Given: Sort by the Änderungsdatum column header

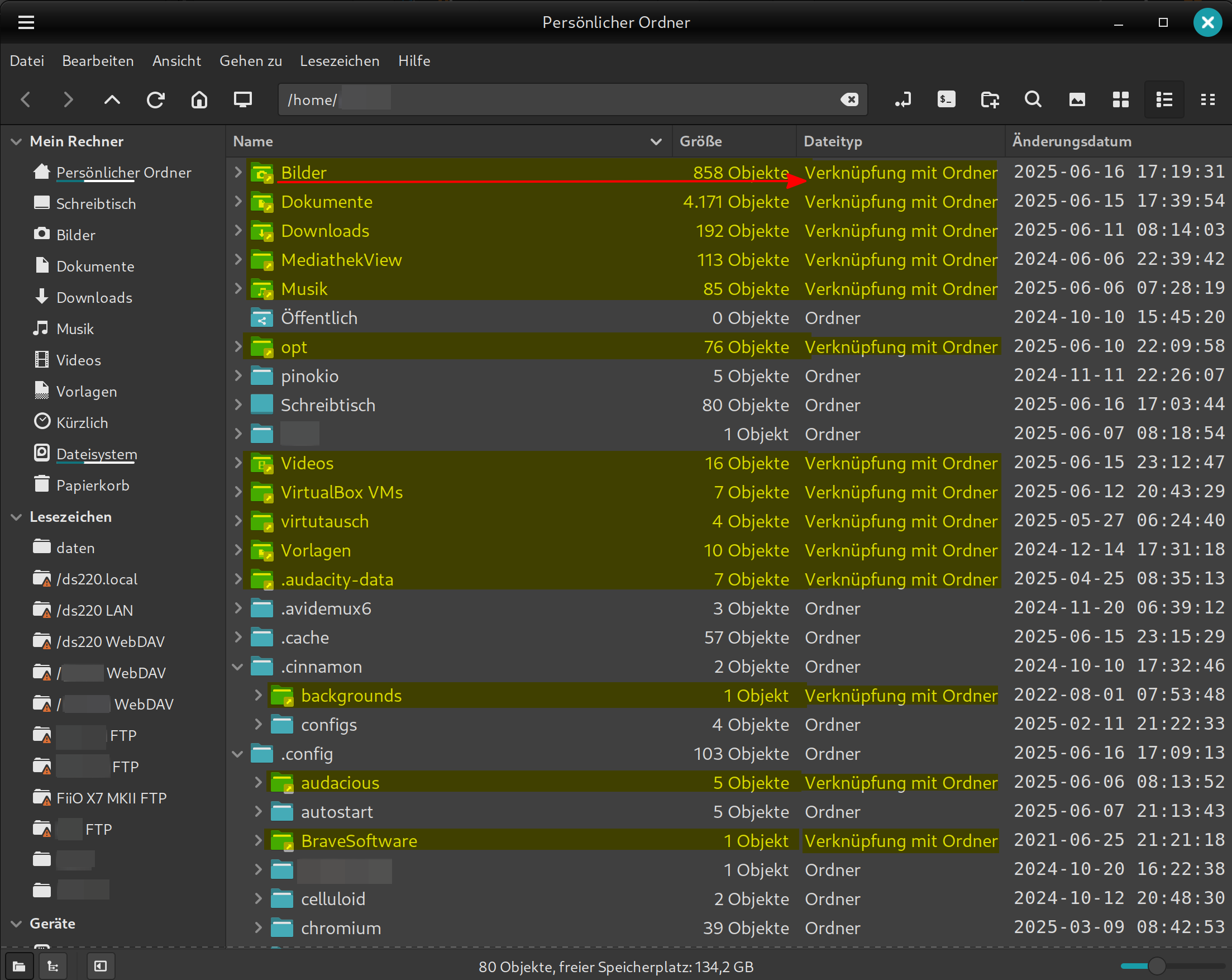Looking at the screenshot, I should pos(1071,141).
